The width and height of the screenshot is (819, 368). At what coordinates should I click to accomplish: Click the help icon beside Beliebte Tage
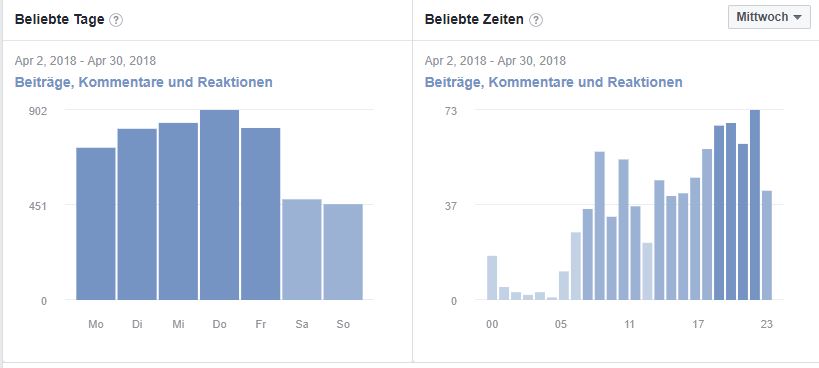[x=116, y=20]
